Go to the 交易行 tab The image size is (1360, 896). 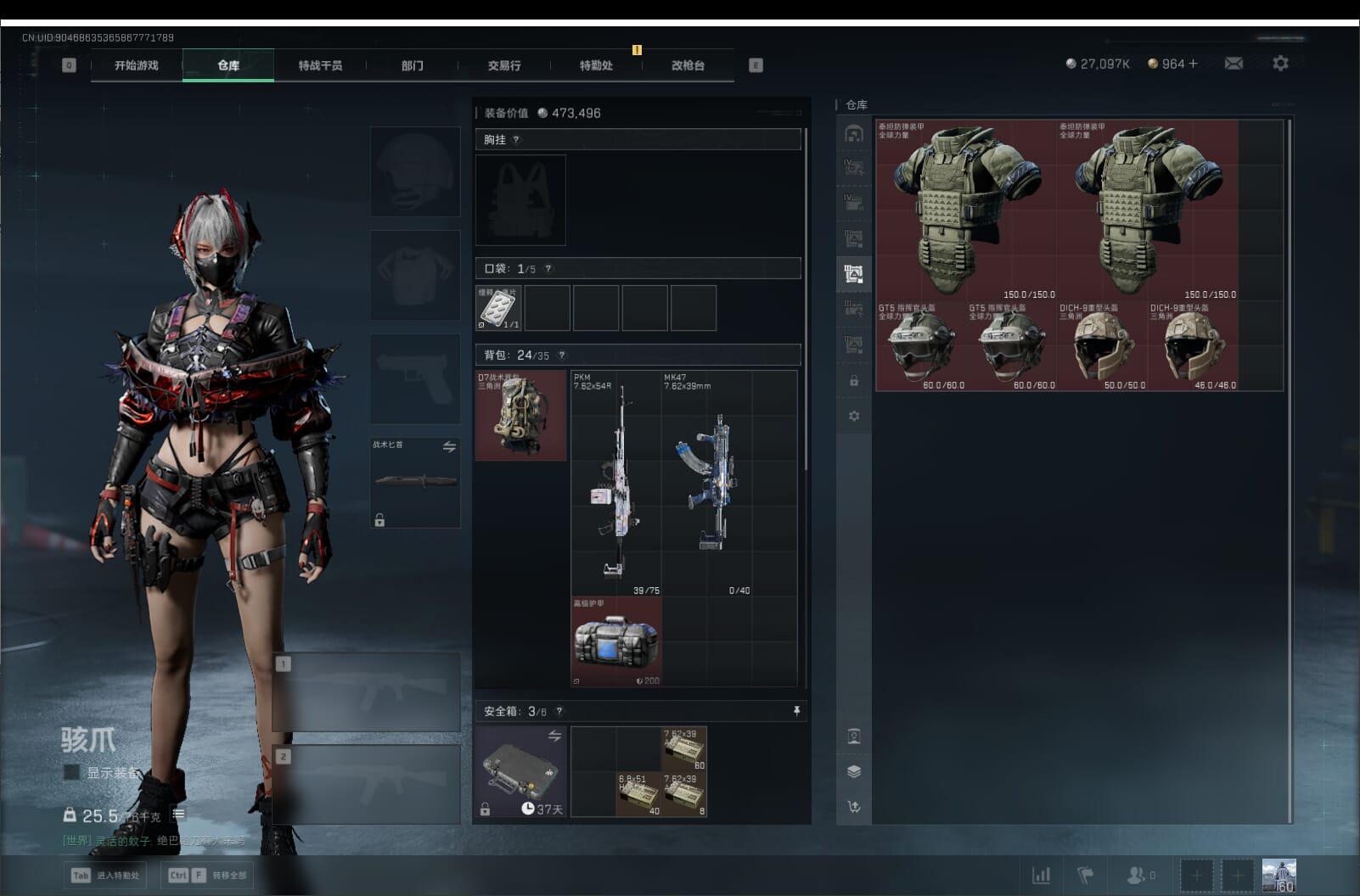coord(504,65)
